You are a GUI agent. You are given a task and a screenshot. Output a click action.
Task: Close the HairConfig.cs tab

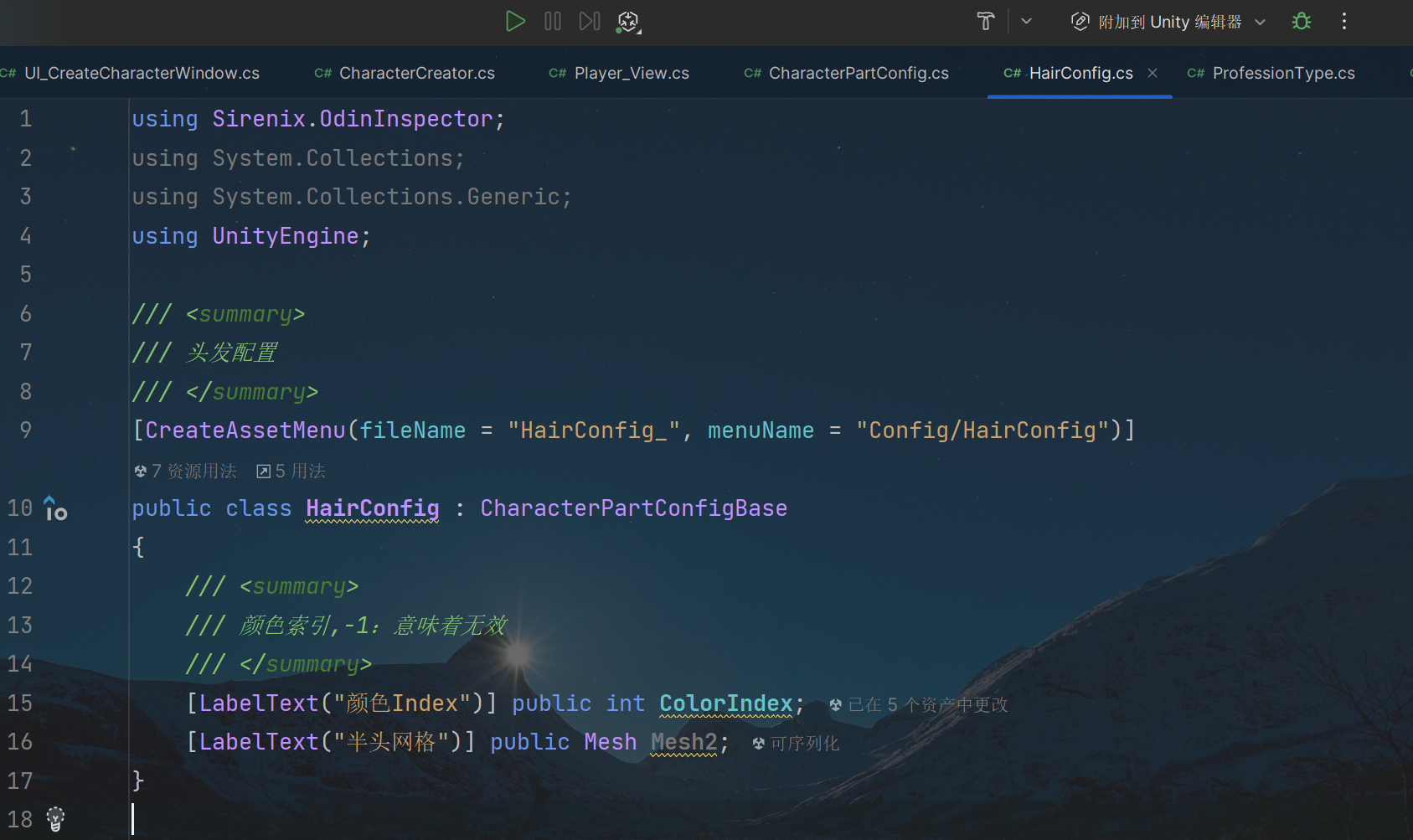(1153, 73)
